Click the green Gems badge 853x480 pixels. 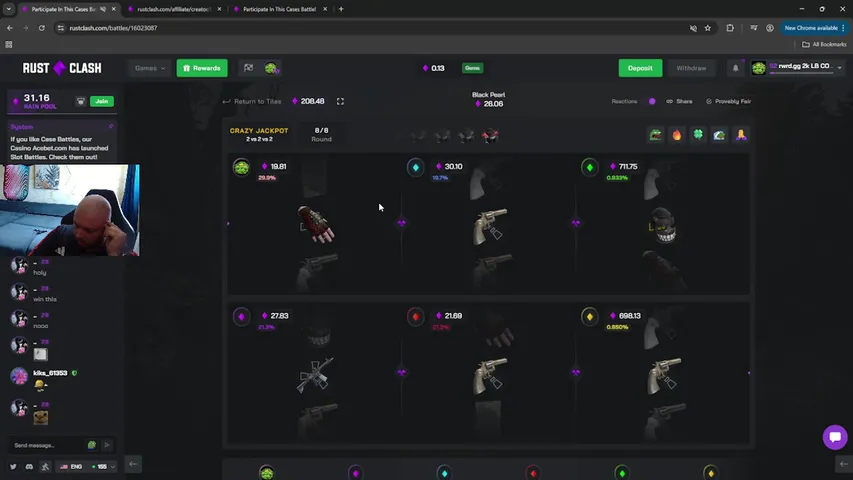coord(472,68)
